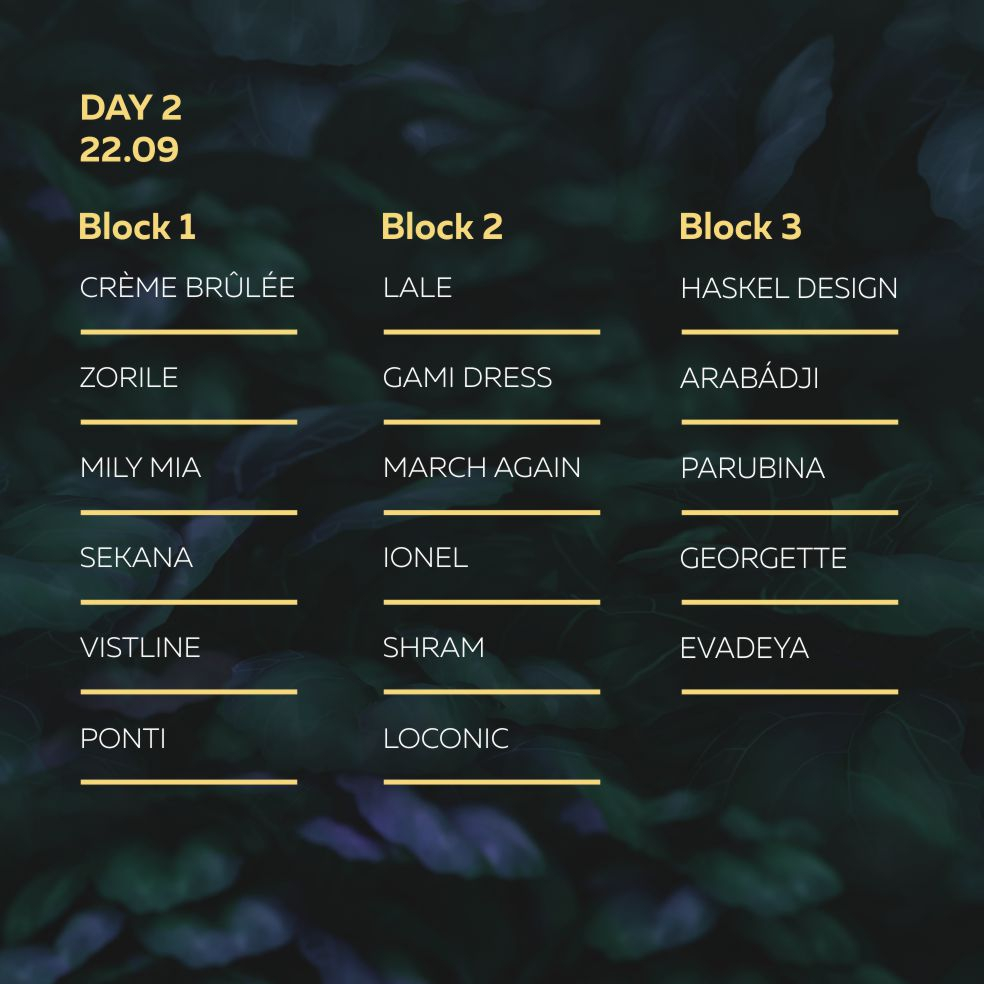This screenshot has width=984, height=984.
Task: Click HASKEL DESIGN in Block 3
Action: (x=789, y=289)
